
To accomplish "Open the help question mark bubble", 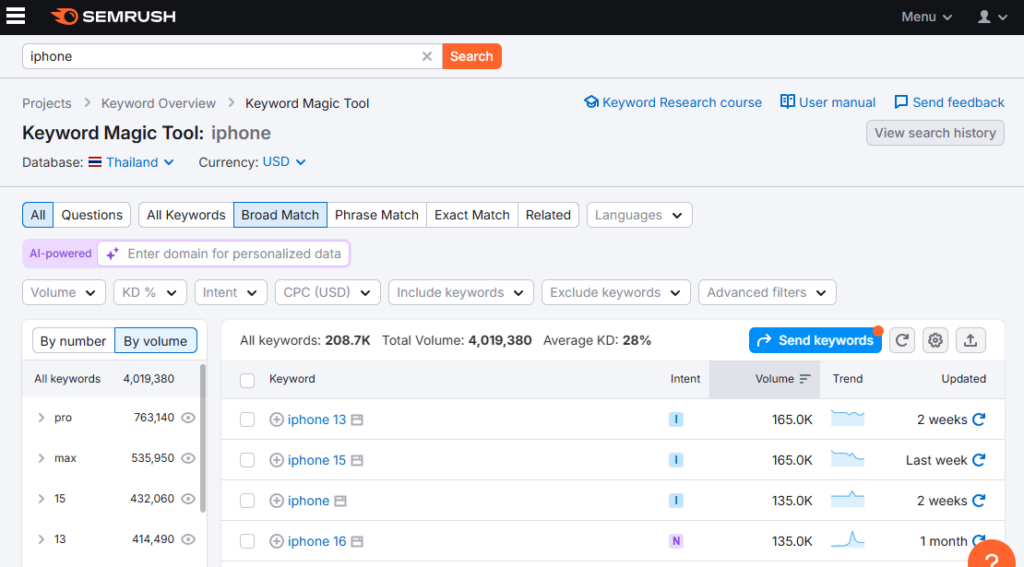I will 993,557.
